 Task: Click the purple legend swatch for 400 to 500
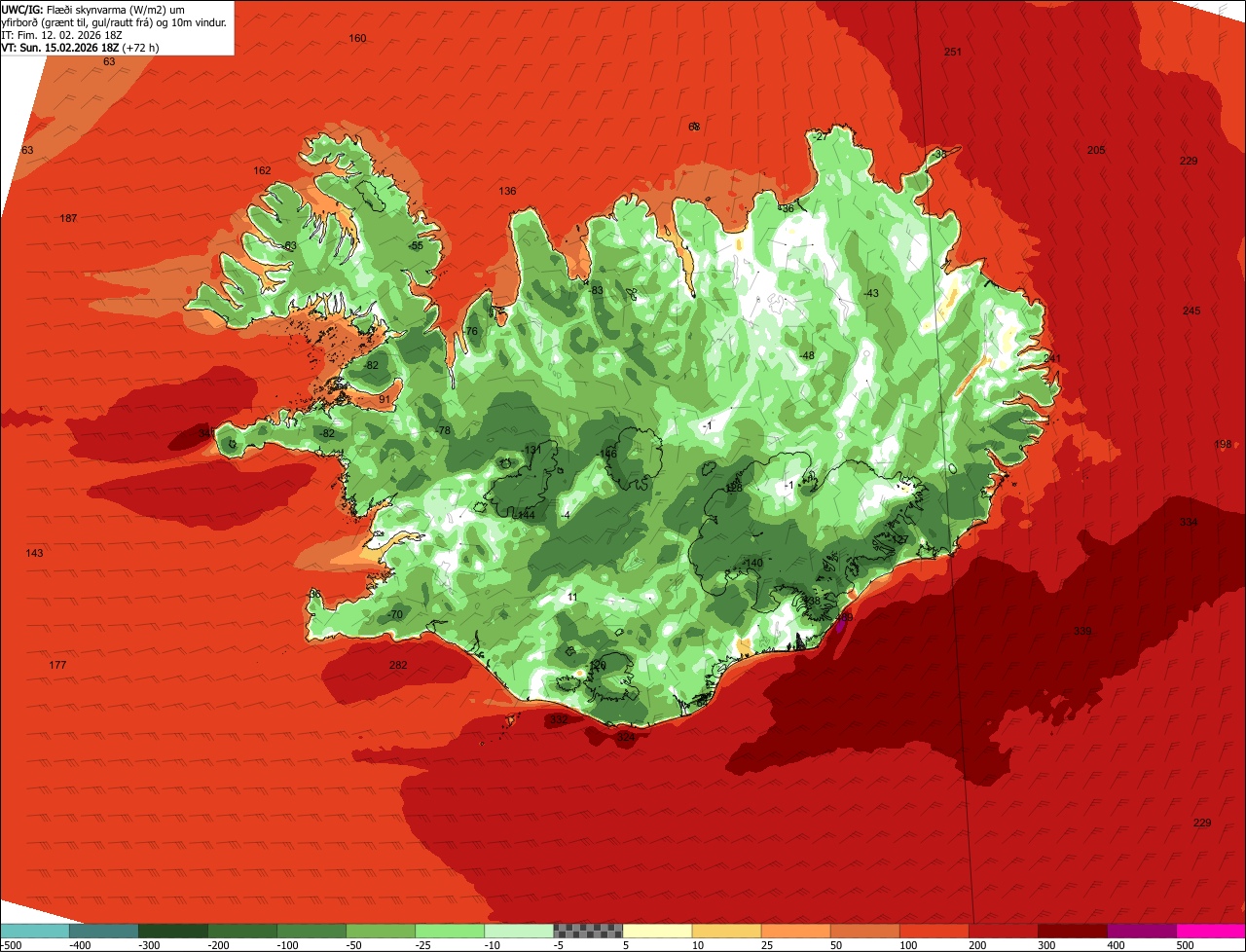click(x=1141, y=931)
